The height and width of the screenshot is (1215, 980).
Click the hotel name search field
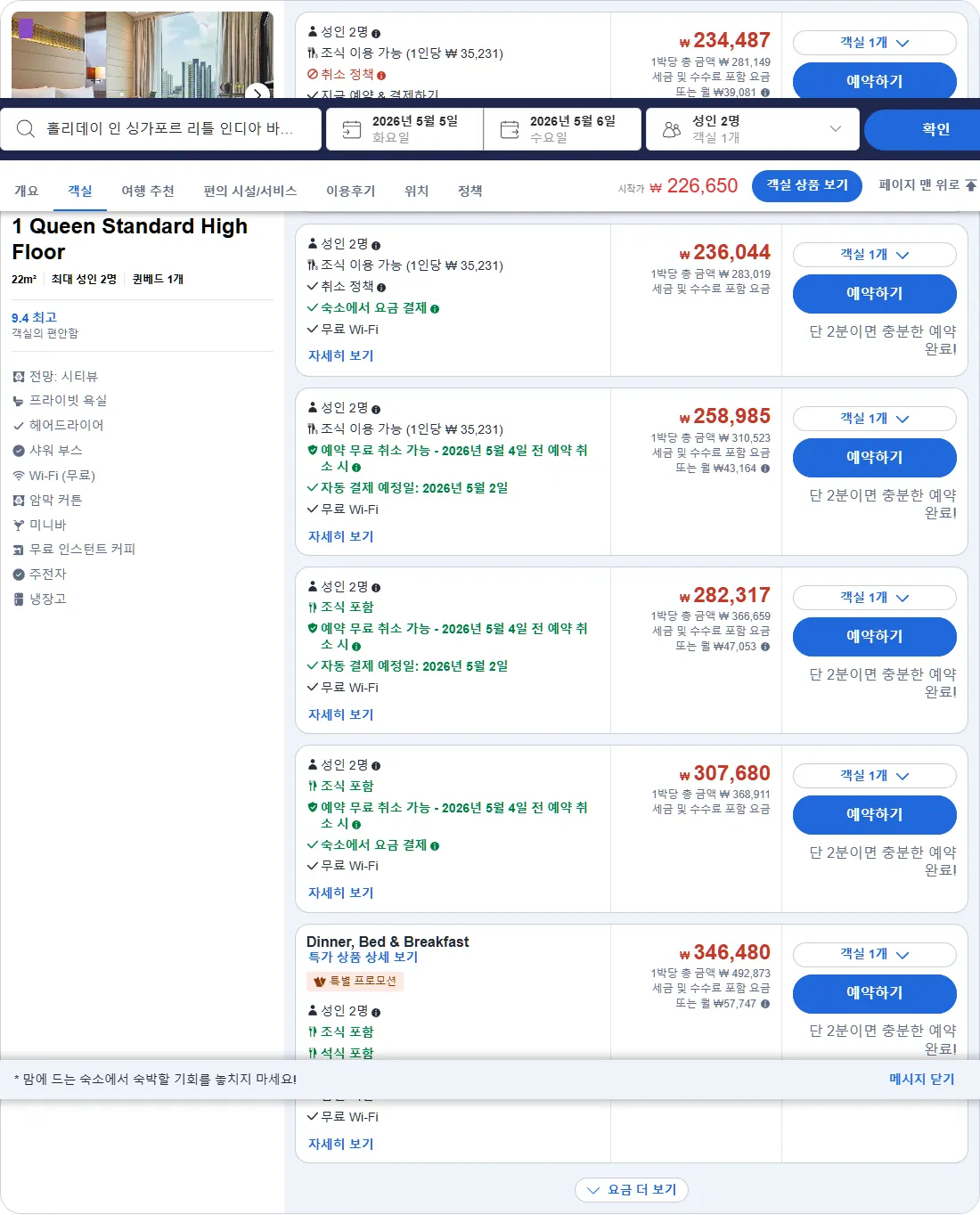161,130
